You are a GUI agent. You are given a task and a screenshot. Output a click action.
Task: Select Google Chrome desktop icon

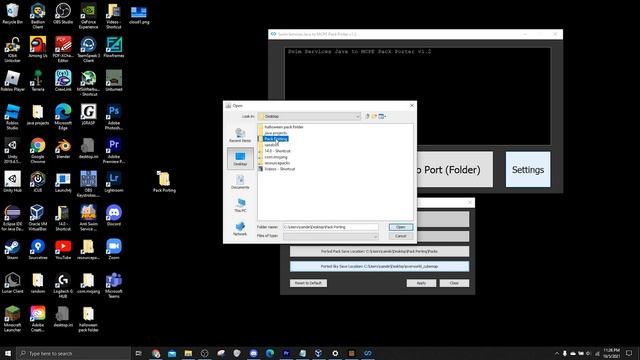coord(38,150)
